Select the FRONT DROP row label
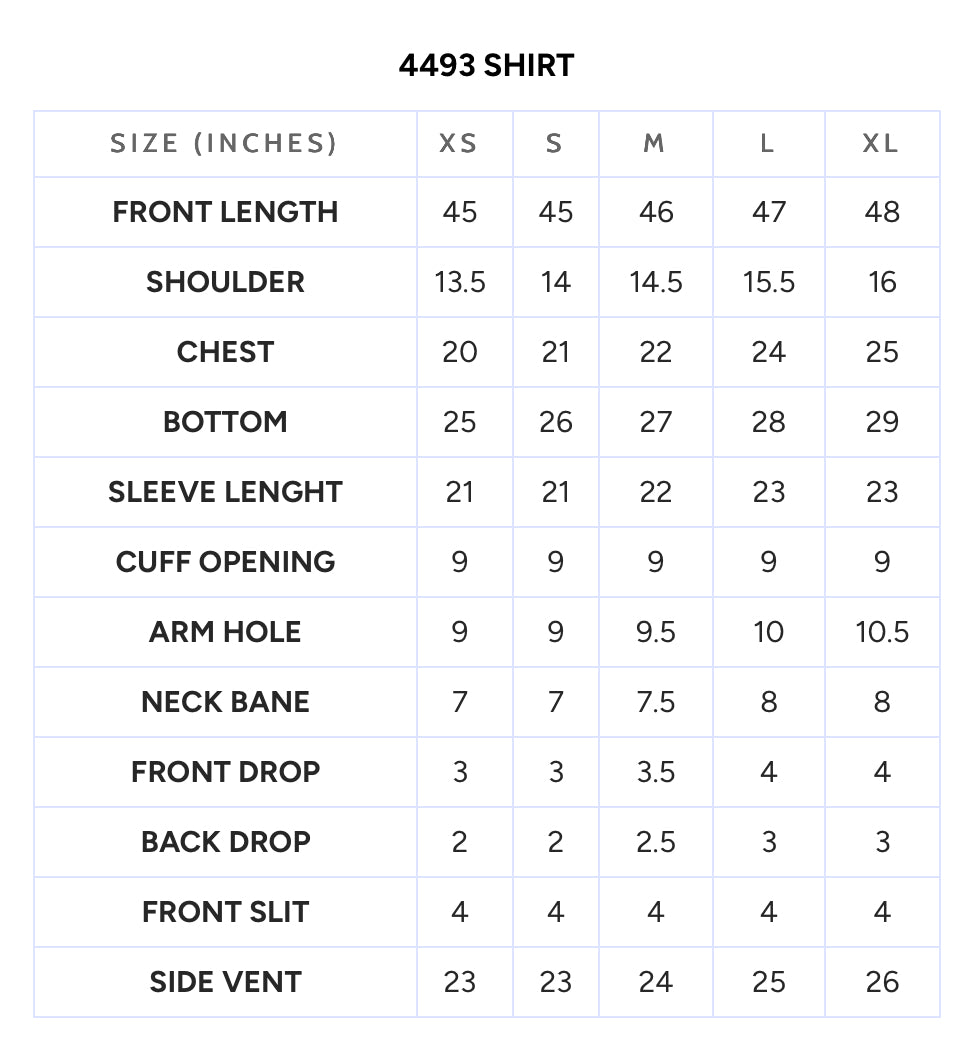Viewport: 960px width, 1046px height. pos(225,772)
